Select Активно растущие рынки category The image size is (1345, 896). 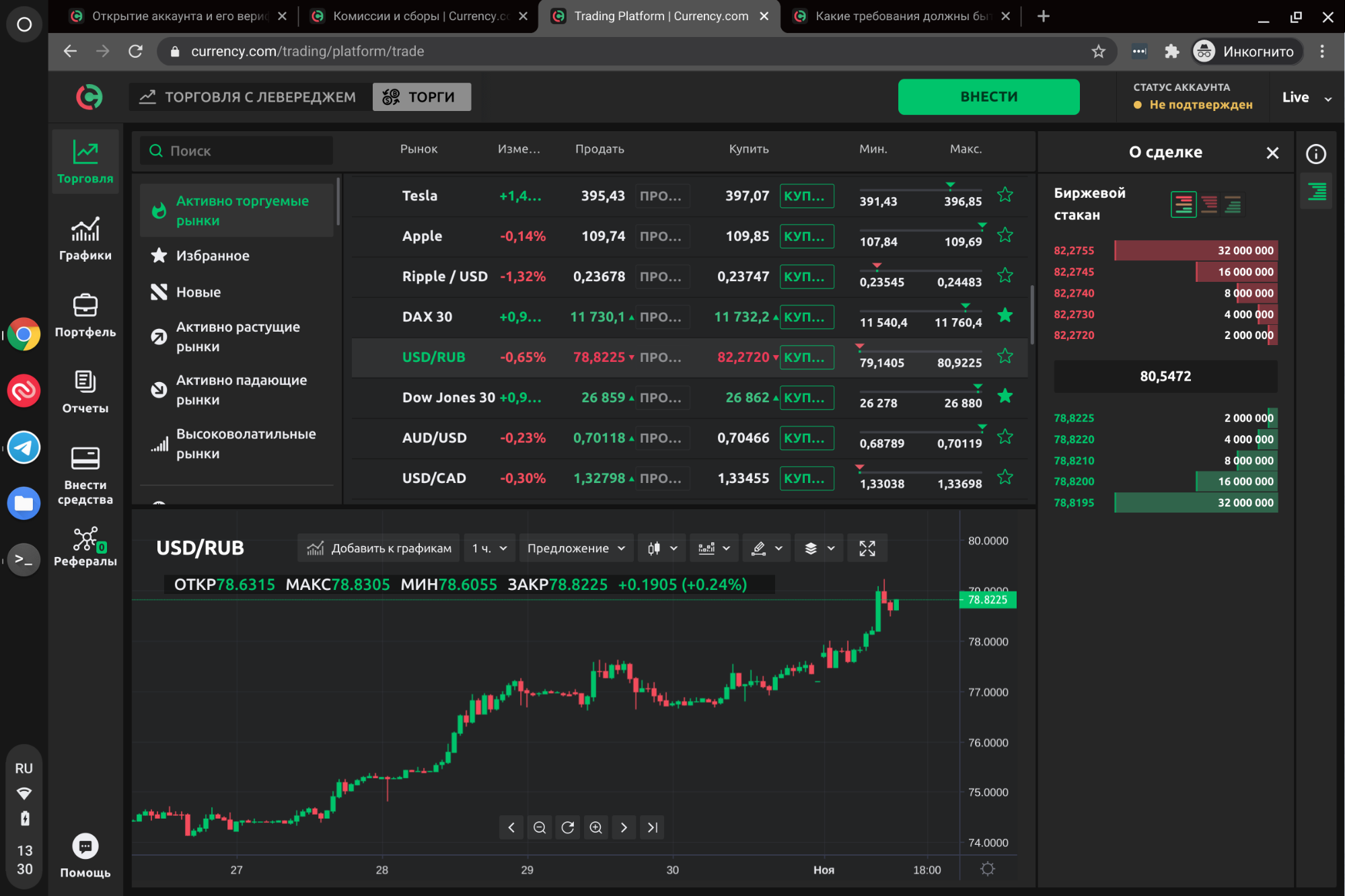coord(236,336)
